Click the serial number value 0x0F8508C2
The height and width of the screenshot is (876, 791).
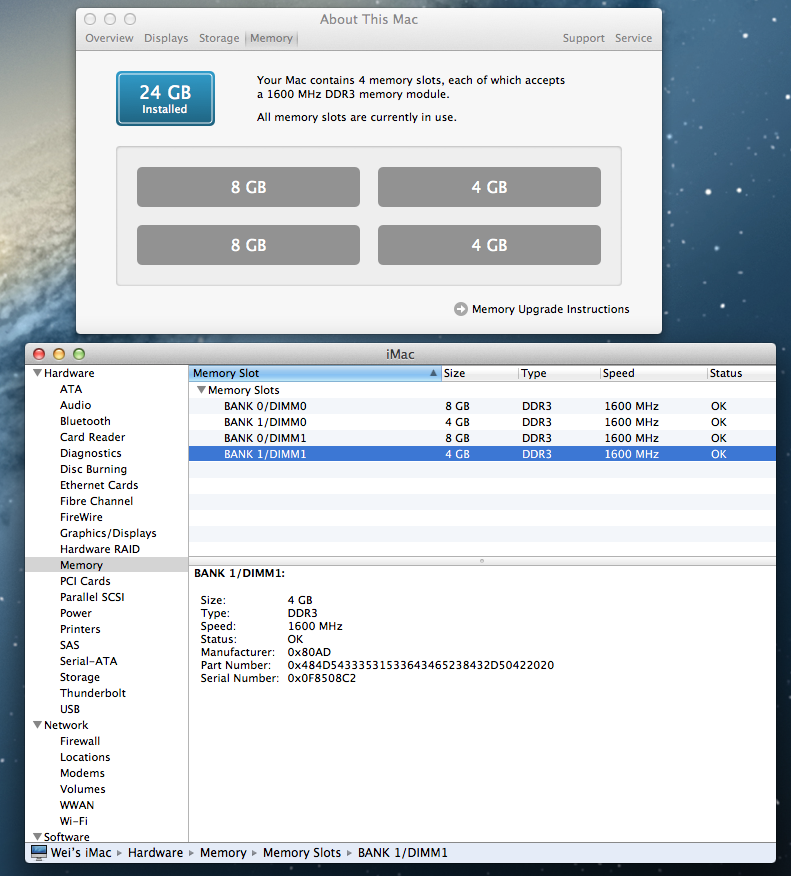point(322,678)
